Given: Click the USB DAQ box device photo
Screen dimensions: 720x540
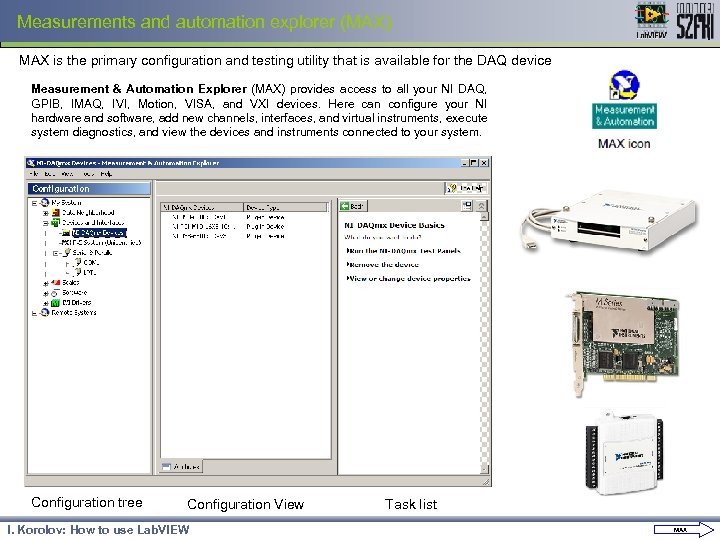Looking at the screenshot, I should tap(610, 221).
